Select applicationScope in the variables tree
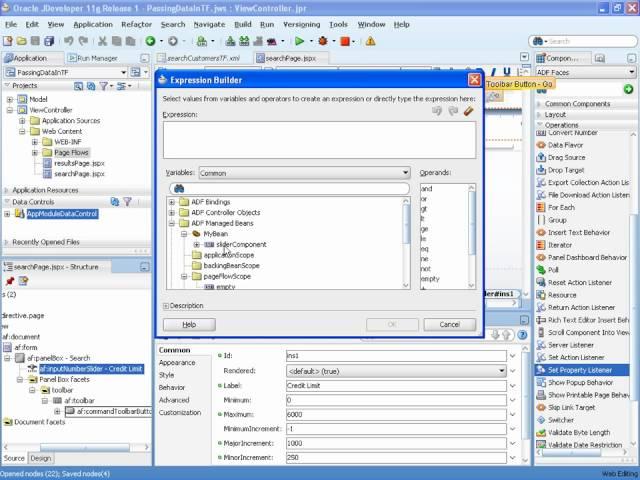Screen dimensions: 640x480 (229, 255)
